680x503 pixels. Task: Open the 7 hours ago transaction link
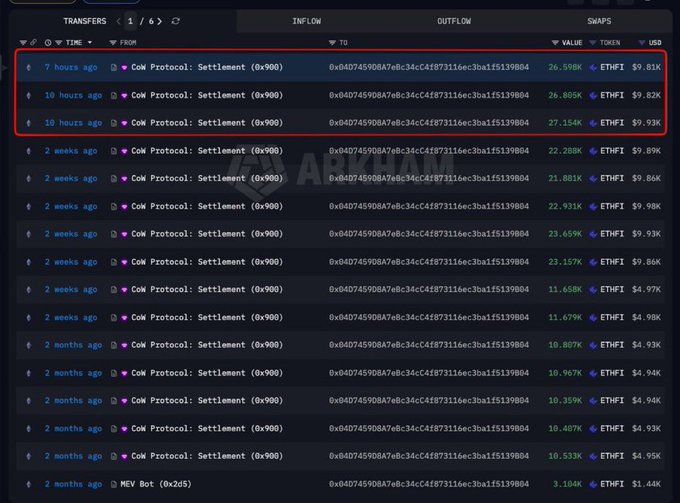[x=71, y=67]
